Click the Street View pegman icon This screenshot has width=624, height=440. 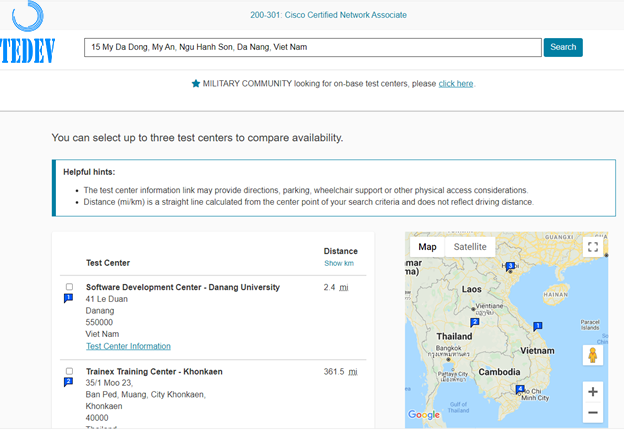(x=593, y=355)
